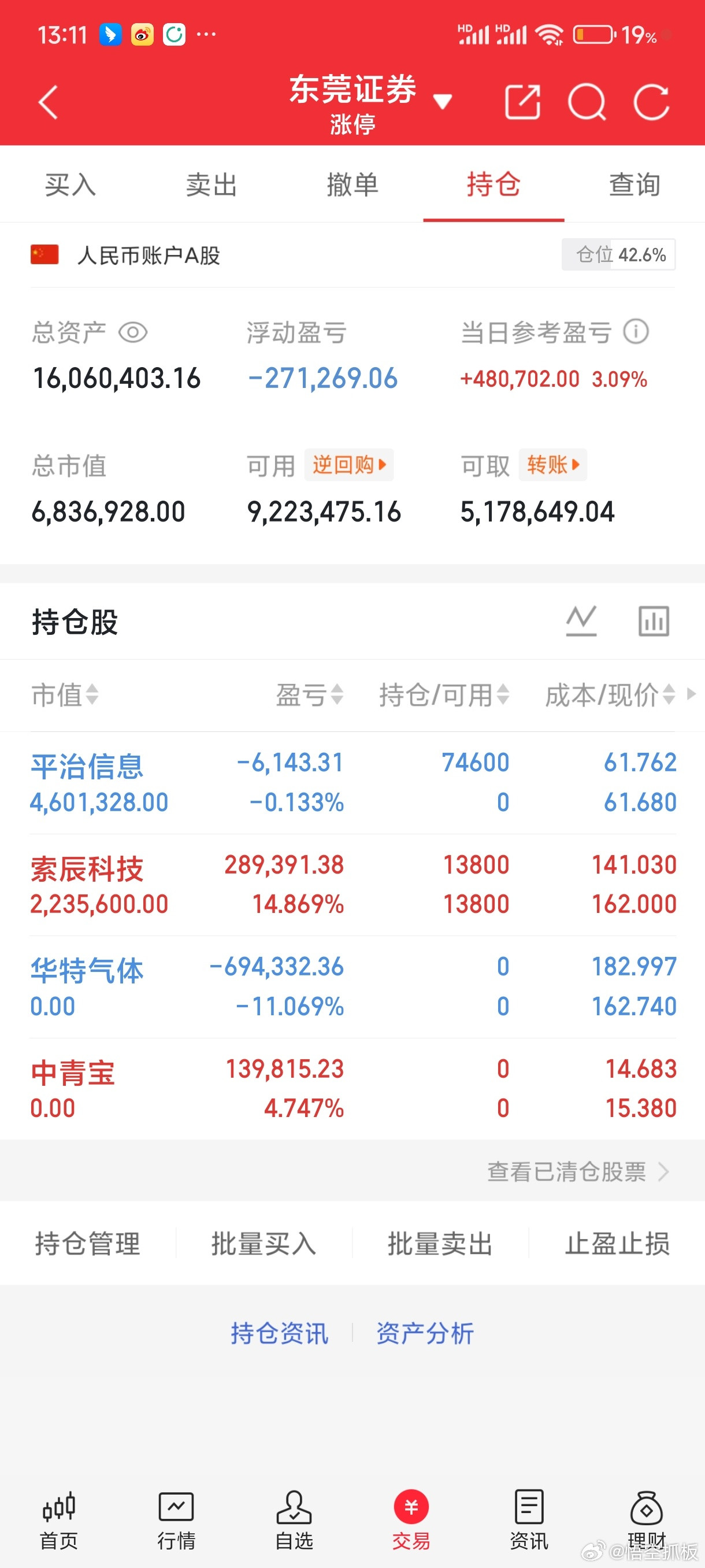Go to 自选 in bottom navigation

pos(294,1519)
